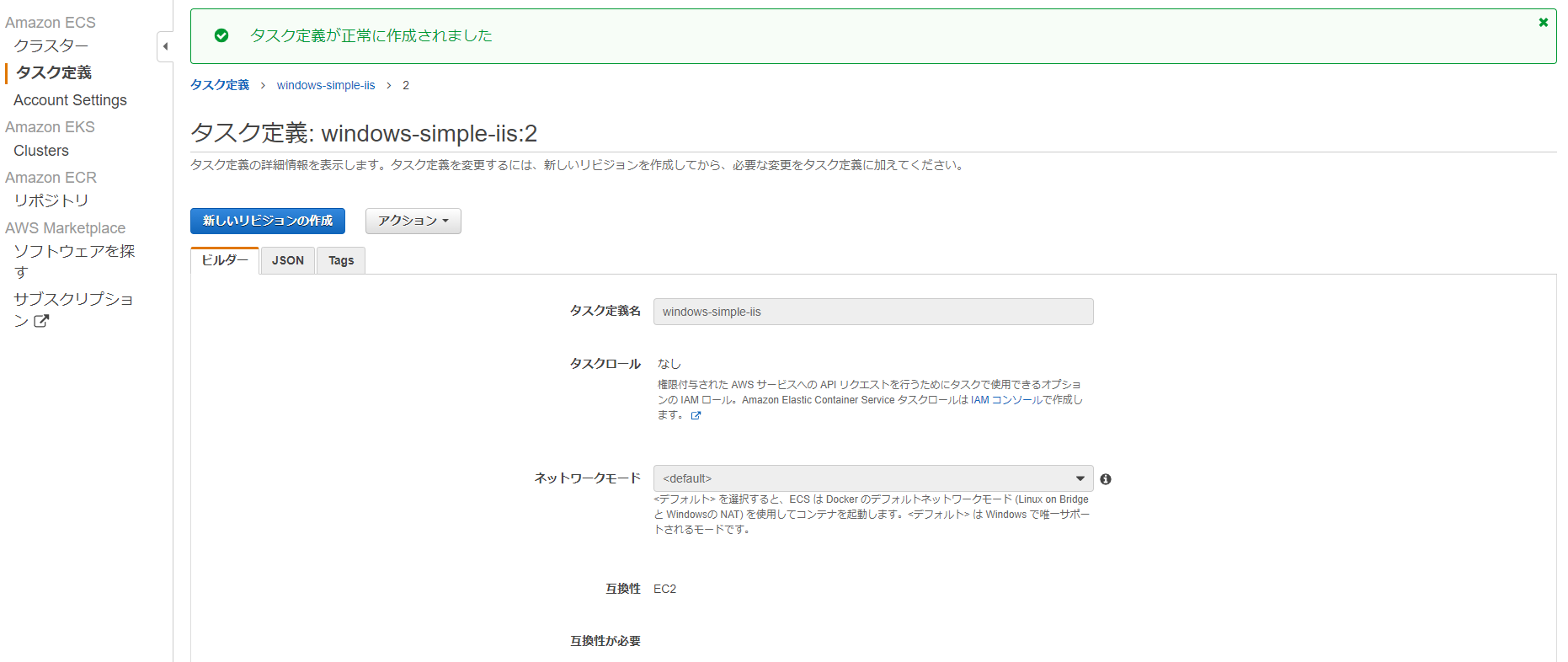1568x662 pixels.
Task: Dismiss the green success notification
Action: (x=1544, y=23)
